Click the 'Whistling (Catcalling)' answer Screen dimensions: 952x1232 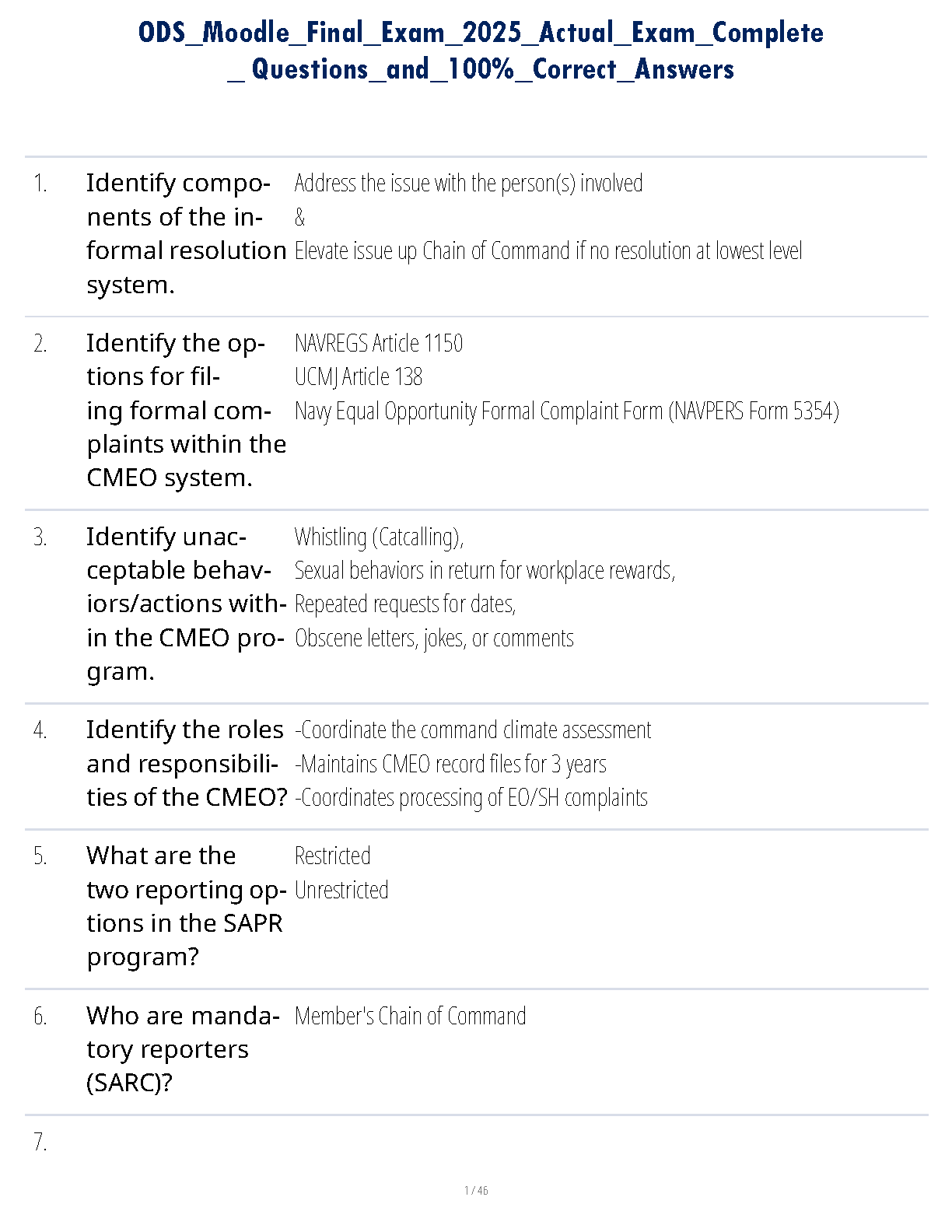[379, 537]
